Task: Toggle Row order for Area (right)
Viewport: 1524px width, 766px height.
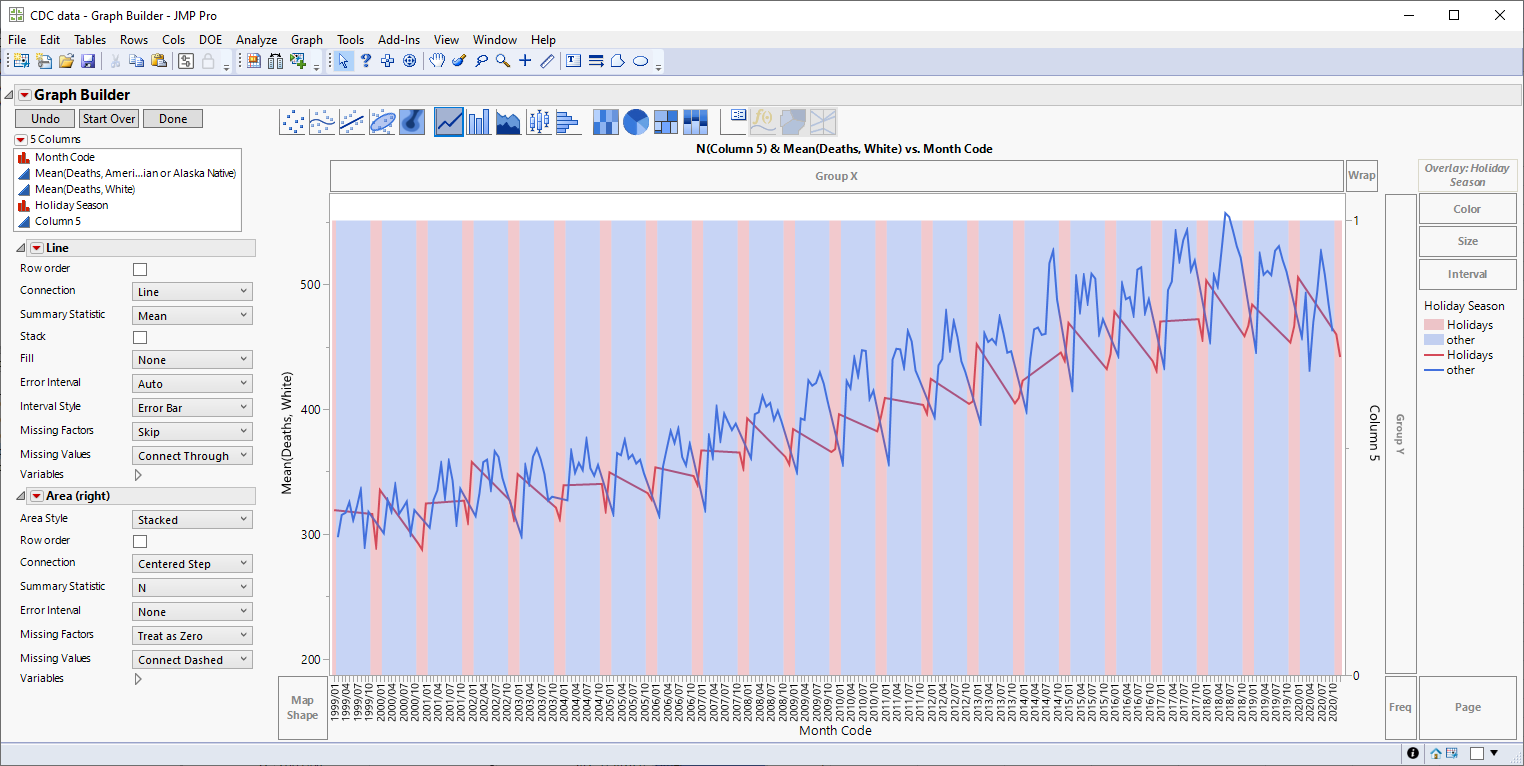Action: click(x=138, y=540)
